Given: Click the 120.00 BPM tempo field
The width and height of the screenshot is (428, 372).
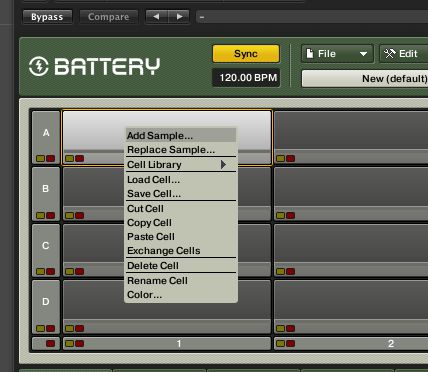Looking at the screenshot, I should click(x=246, y=78).
